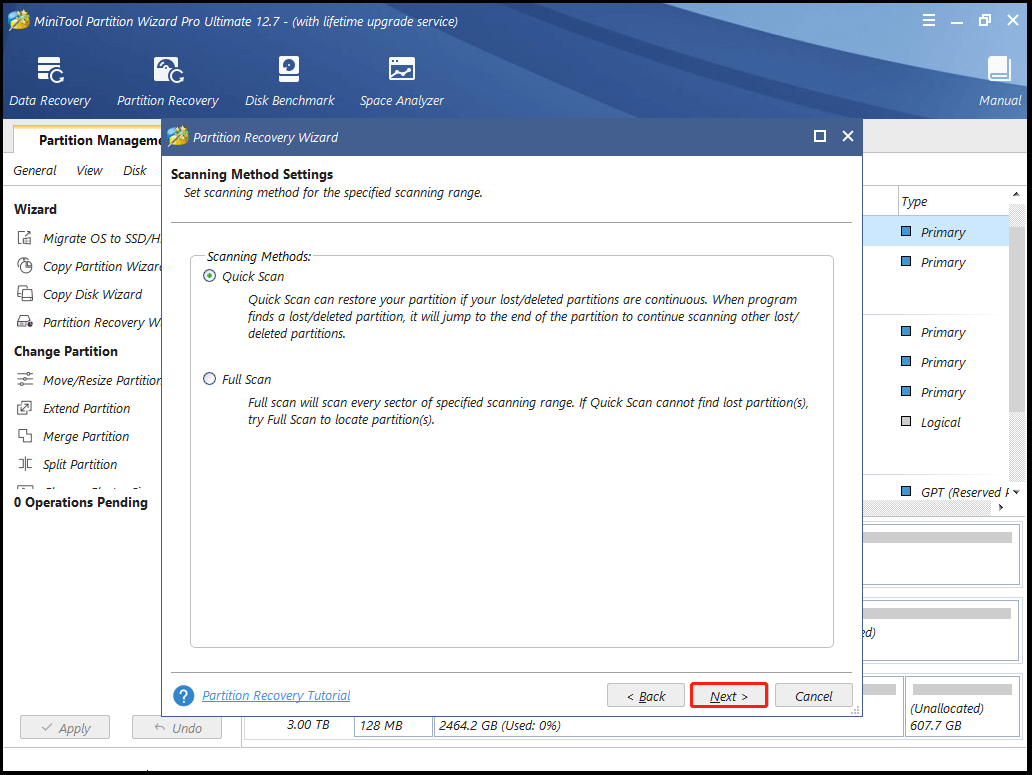1032x775 pixels.
Task: Click the Extend Partition icon
Action: pos(25,408)
